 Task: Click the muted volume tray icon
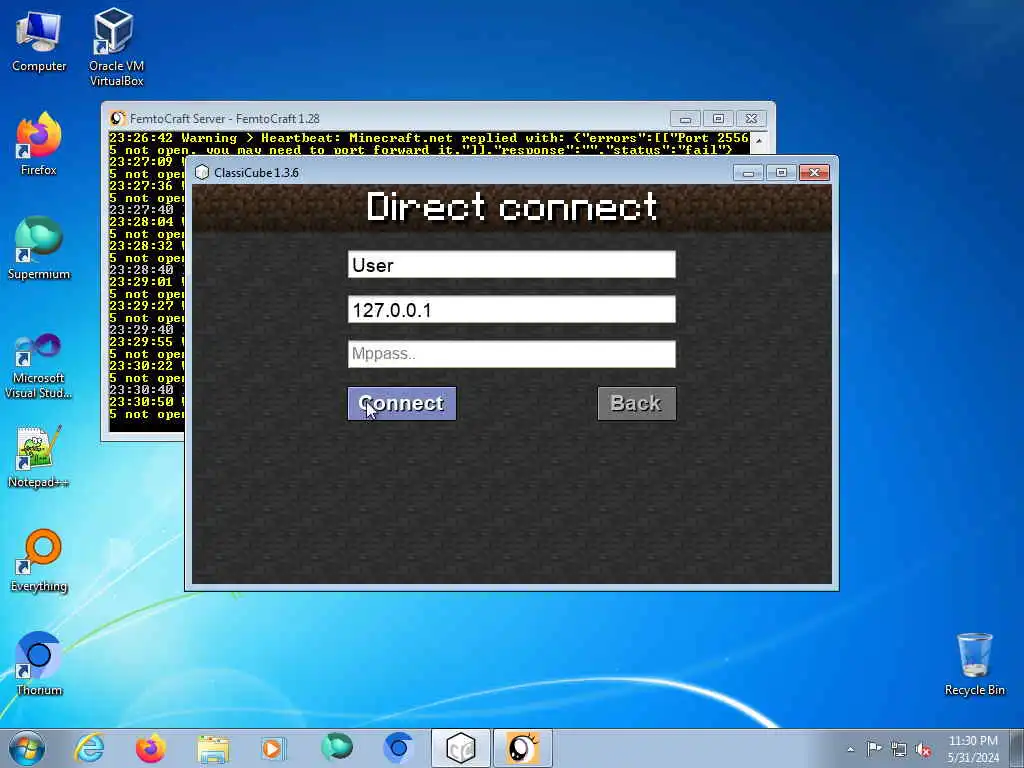[x=923, y=750]
